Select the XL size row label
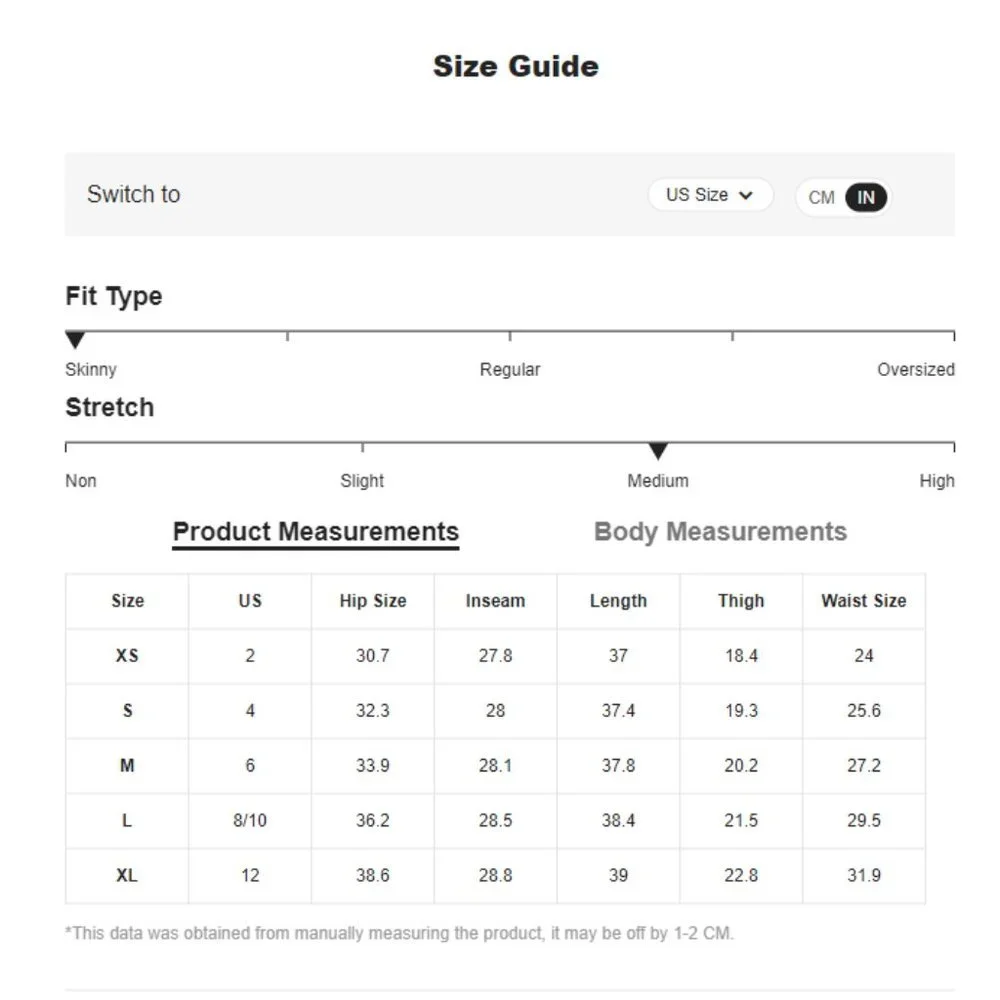 (127, 876)
